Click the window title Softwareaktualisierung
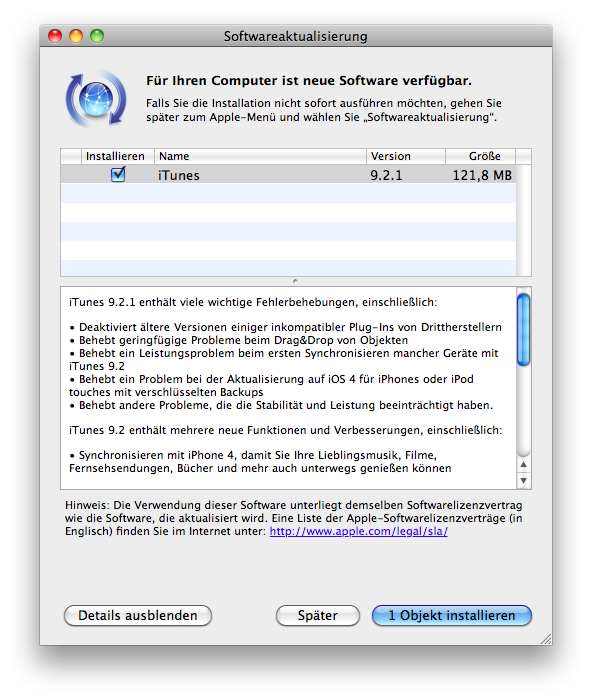The image size is (592, 700). click(296, 36)
